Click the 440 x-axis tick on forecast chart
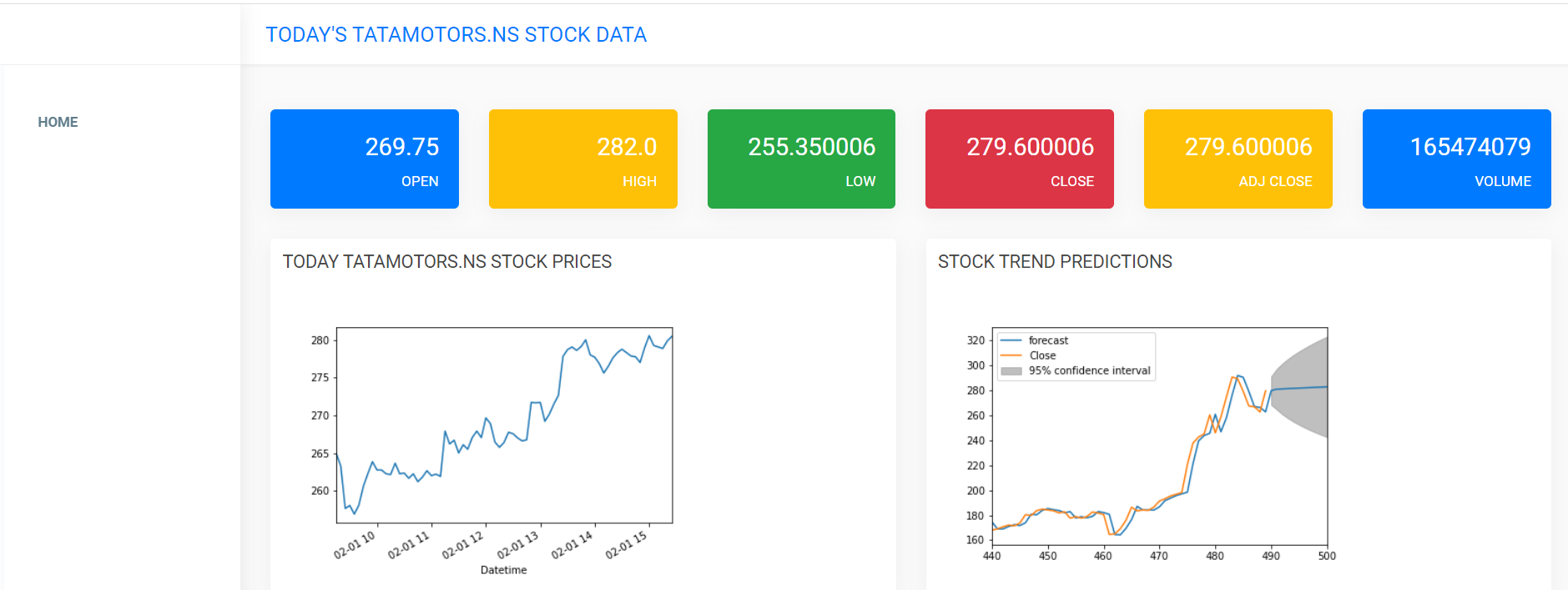Viewport: 1568px width, 590px height. [x=991, y=556]
